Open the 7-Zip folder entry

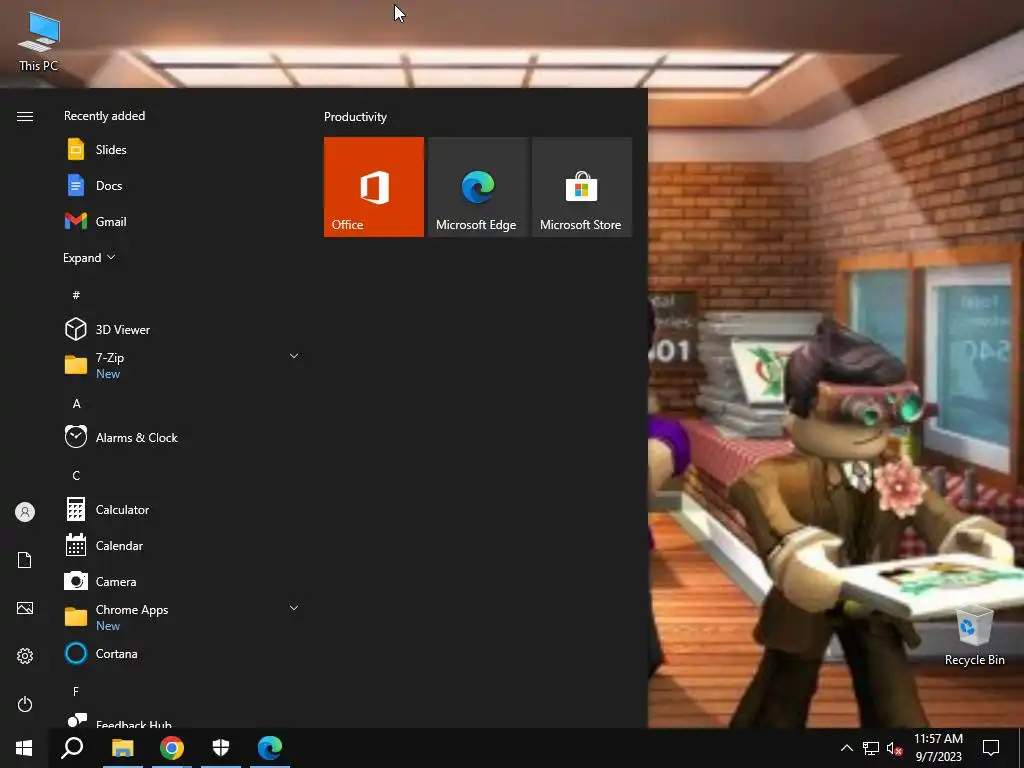click(183, 365)
